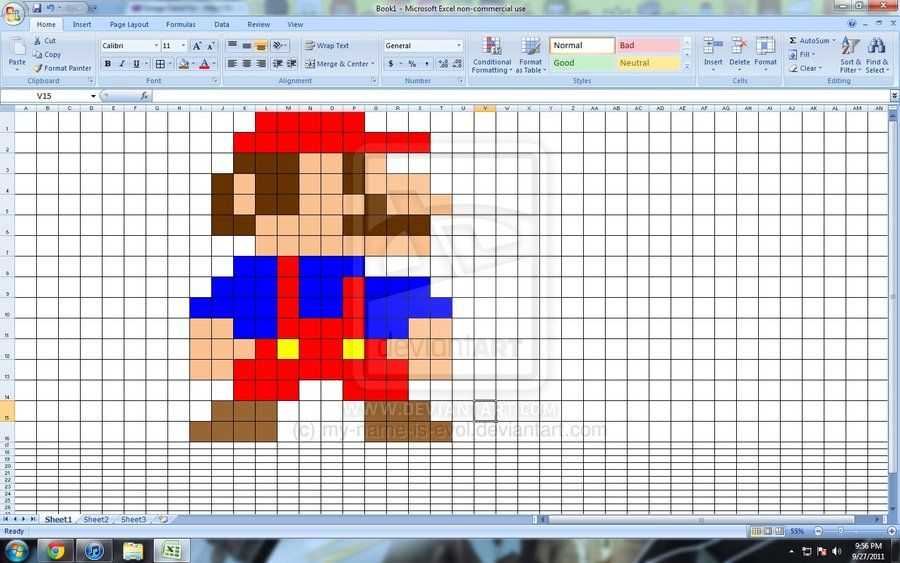Click Delete cells button
This screenshot has height=563, width=900.
point(739,55)
